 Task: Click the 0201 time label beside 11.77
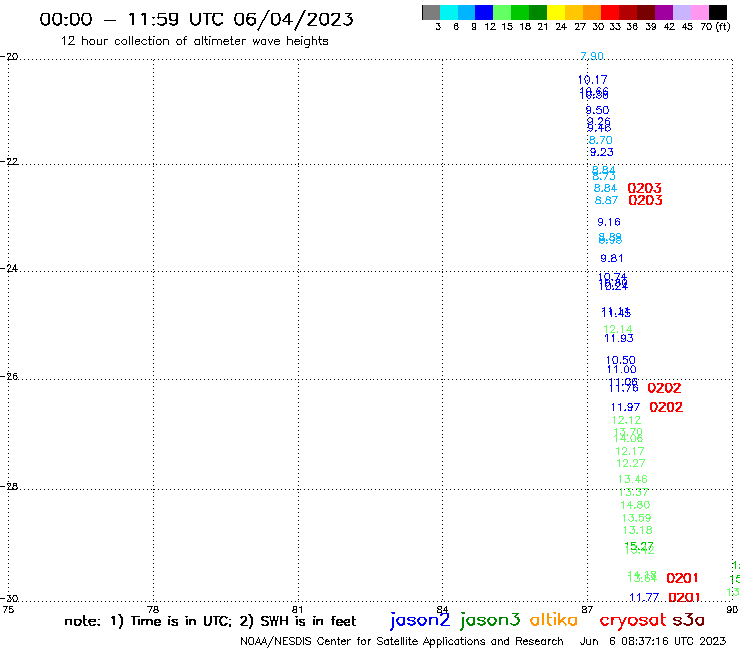[684, 598]
